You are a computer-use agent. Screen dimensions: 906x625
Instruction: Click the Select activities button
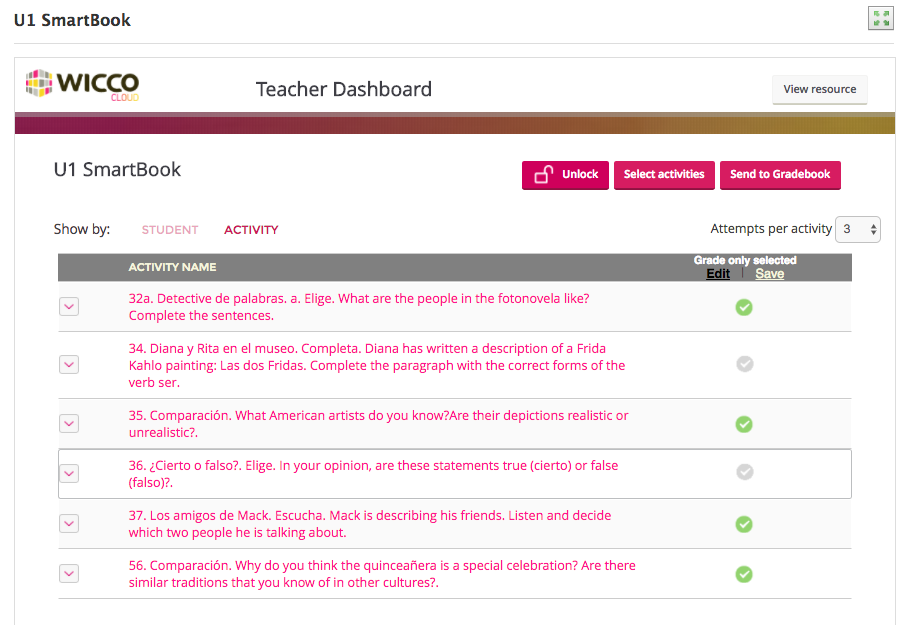pyautogui.click(x=664, y=174)
